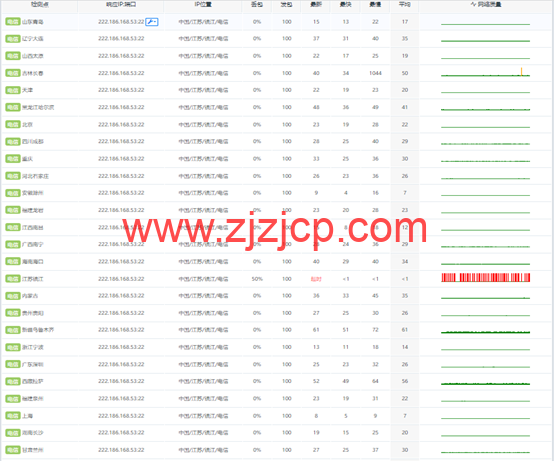Sort by the 丢包 column header
This screenshot has width=554, height=461.
pyautogui.click(x=257, y=5)
